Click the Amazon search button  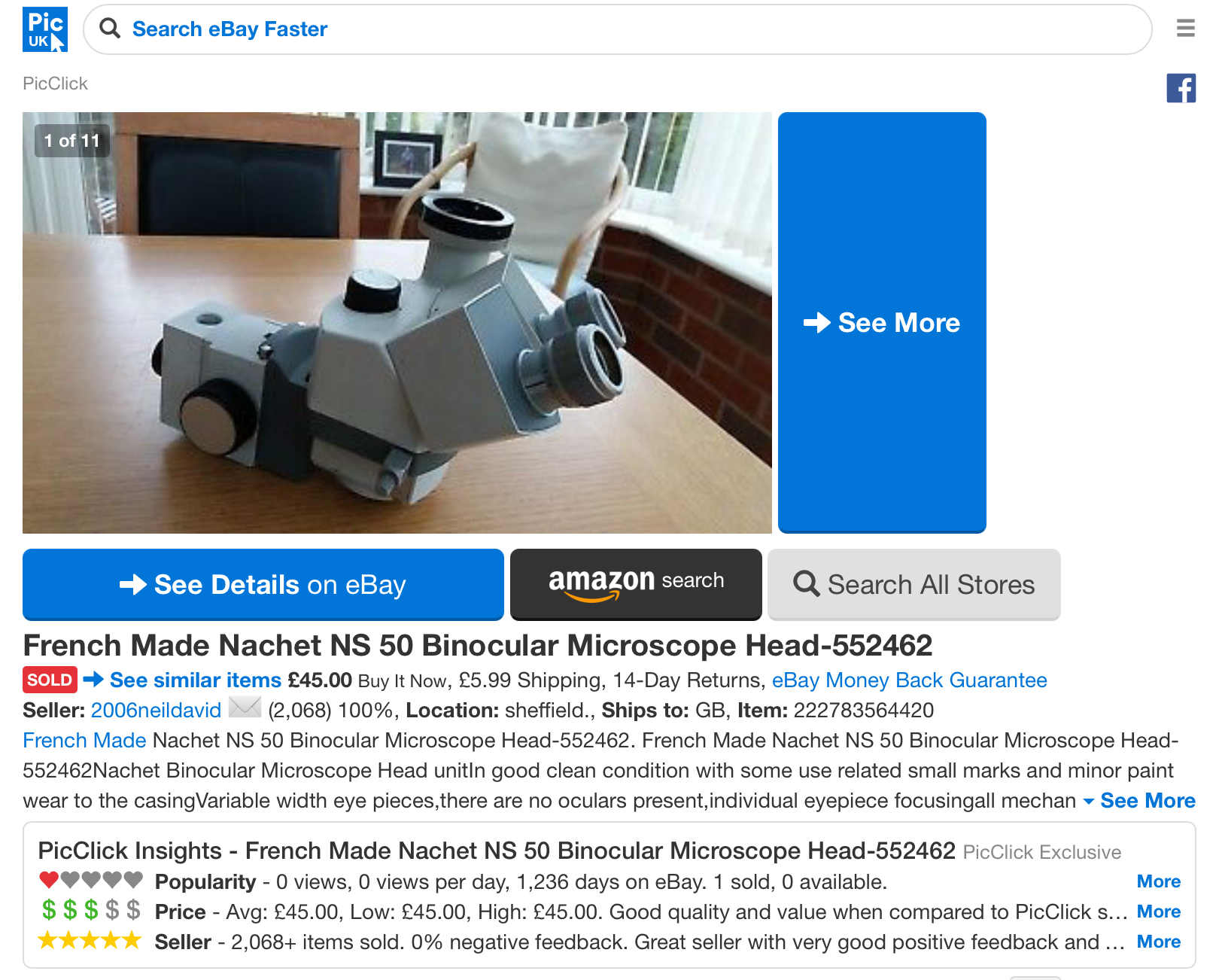(636, 584)
